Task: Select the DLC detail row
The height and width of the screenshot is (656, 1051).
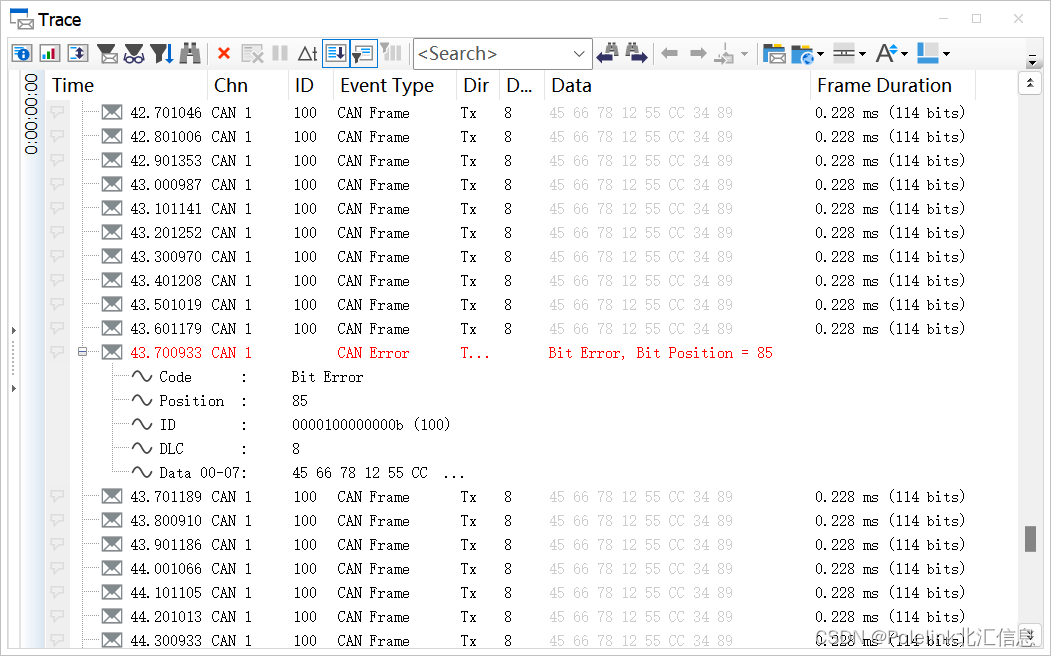Action: (x=216, y=449)
